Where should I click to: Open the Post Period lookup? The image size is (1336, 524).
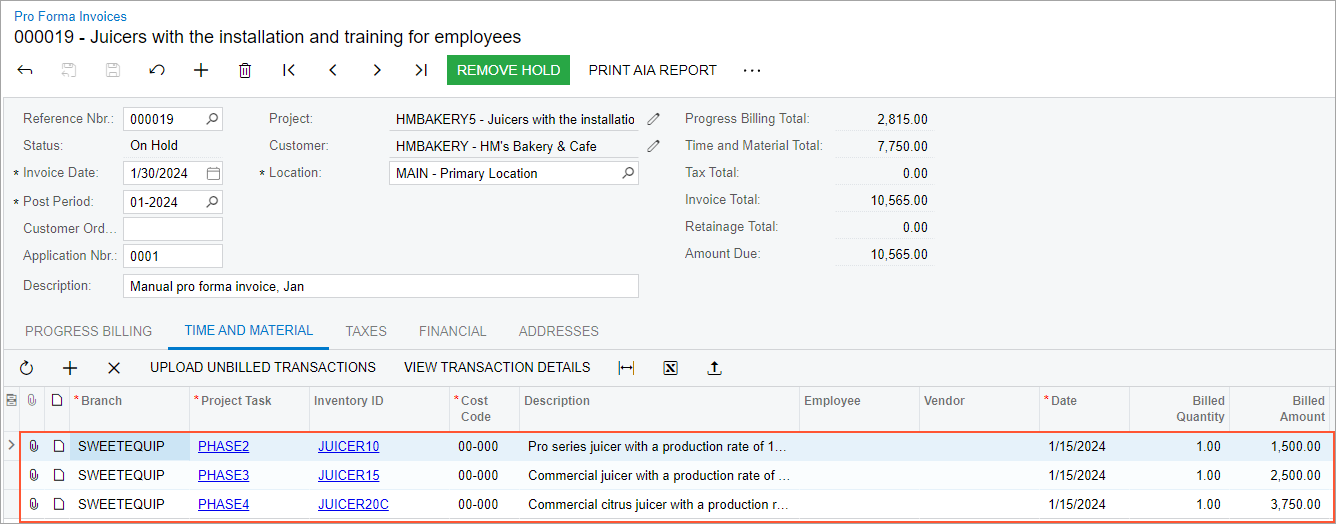212,202
